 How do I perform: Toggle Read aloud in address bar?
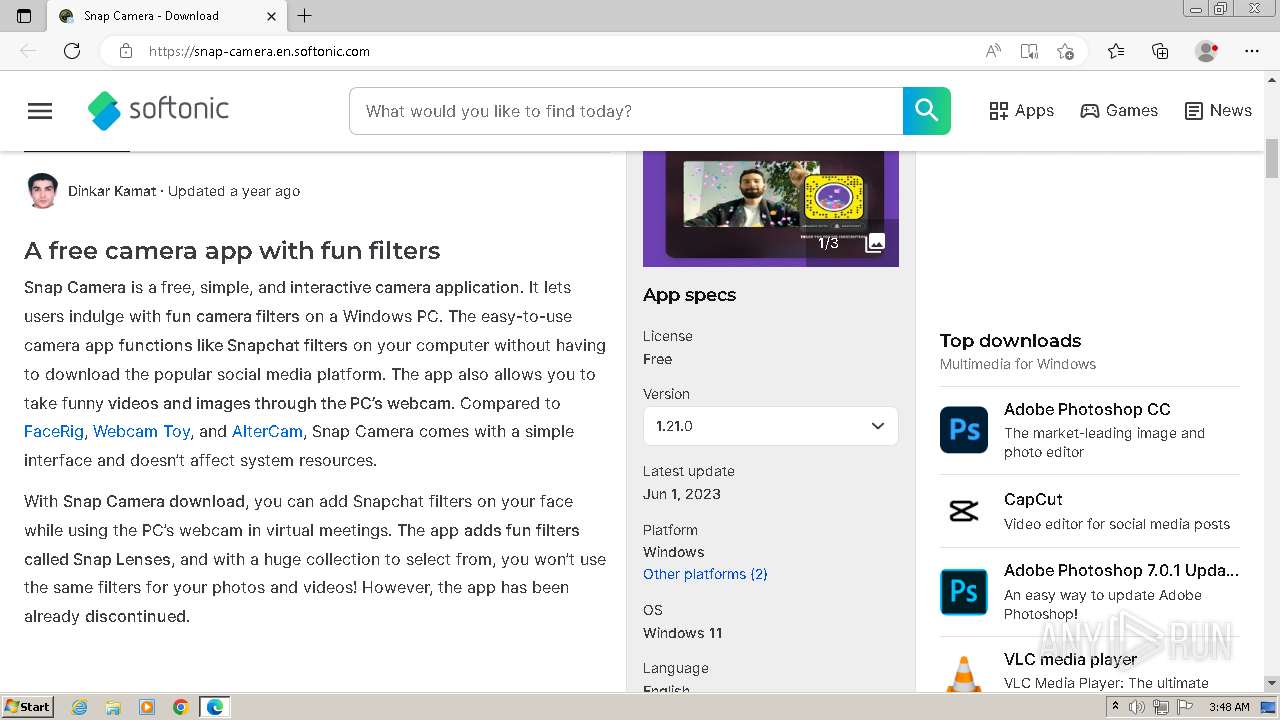pos(993,51)
